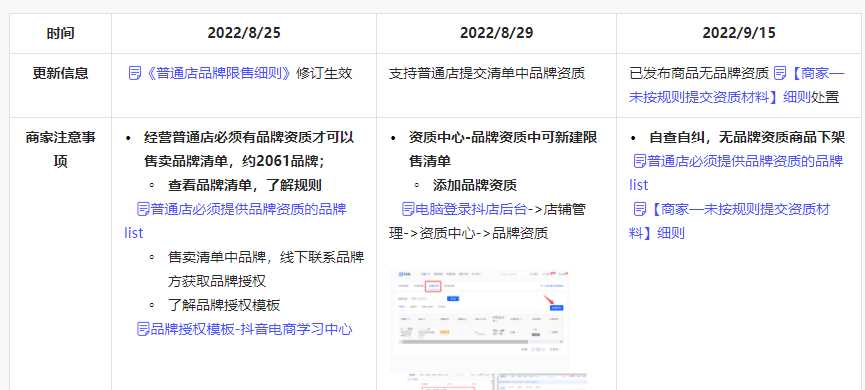
Task: Open 普通店必须提供品牌资质的品牌list link under 2022/8/25
Action: coord(236,221)
